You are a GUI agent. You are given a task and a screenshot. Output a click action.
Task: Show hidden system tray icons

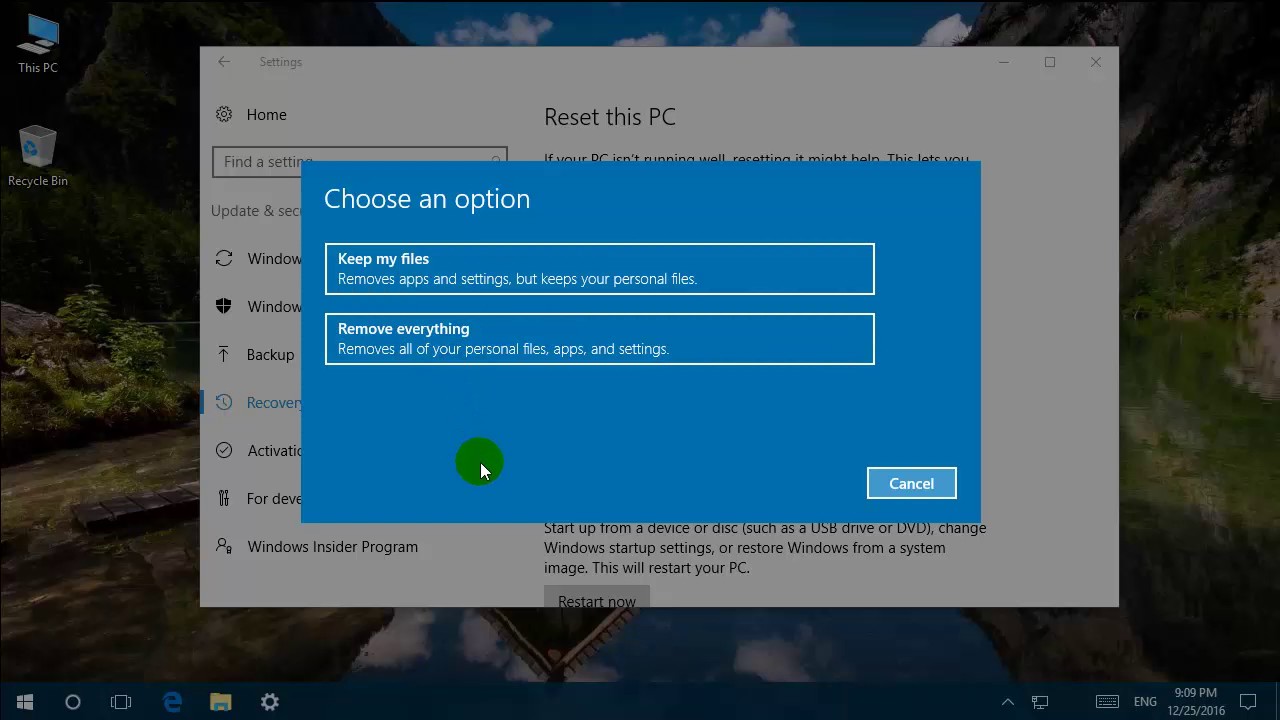1008,702
